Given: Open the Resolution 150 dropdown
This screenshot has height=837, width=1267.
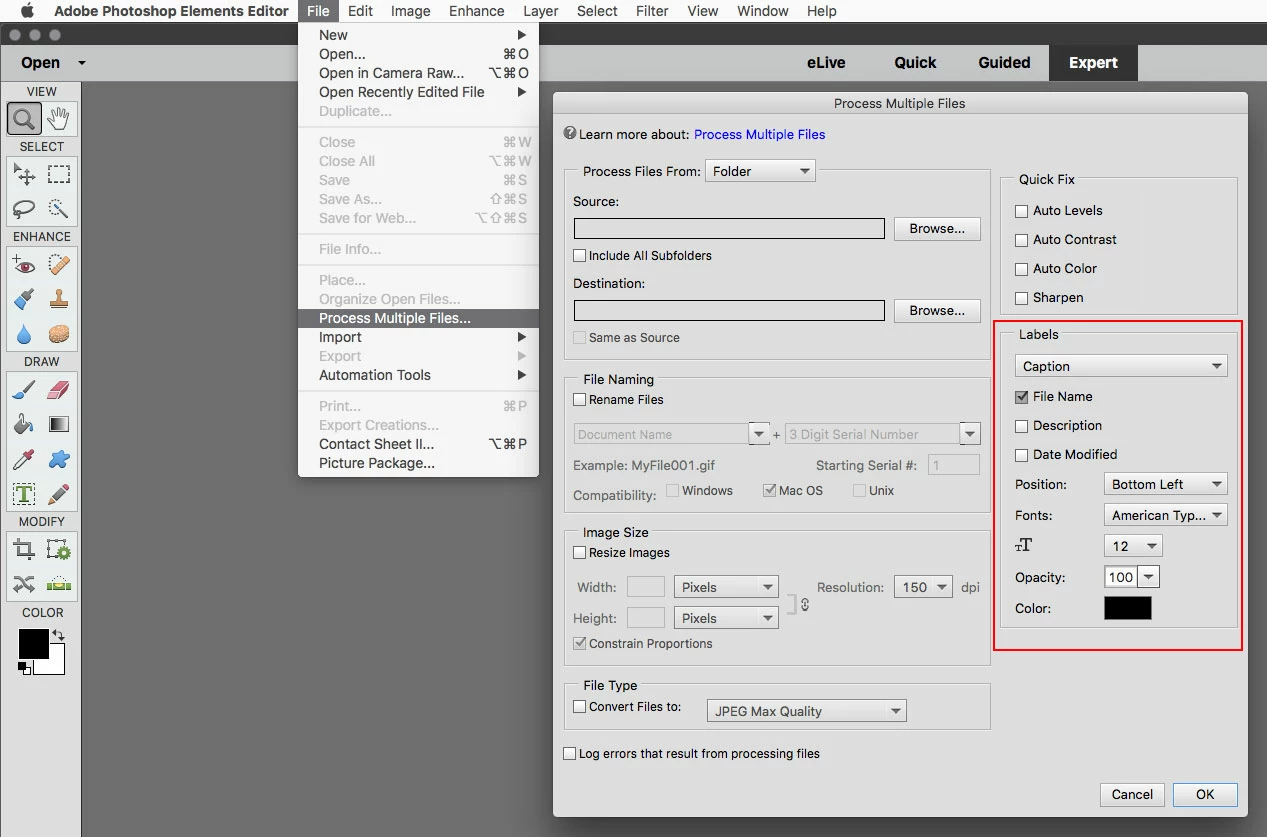Looking at the screenshot, I should coord(923,587).
